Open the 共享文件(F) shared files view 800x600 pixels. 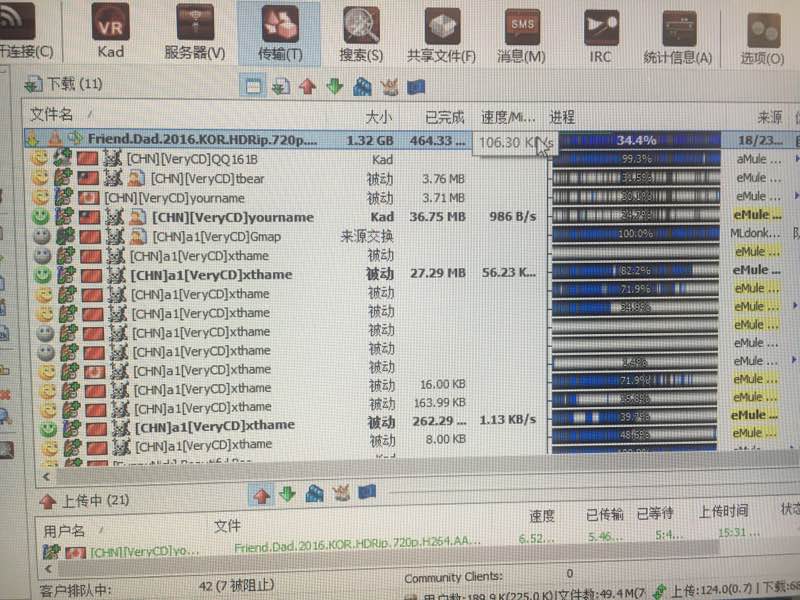(x=441, y=35)
